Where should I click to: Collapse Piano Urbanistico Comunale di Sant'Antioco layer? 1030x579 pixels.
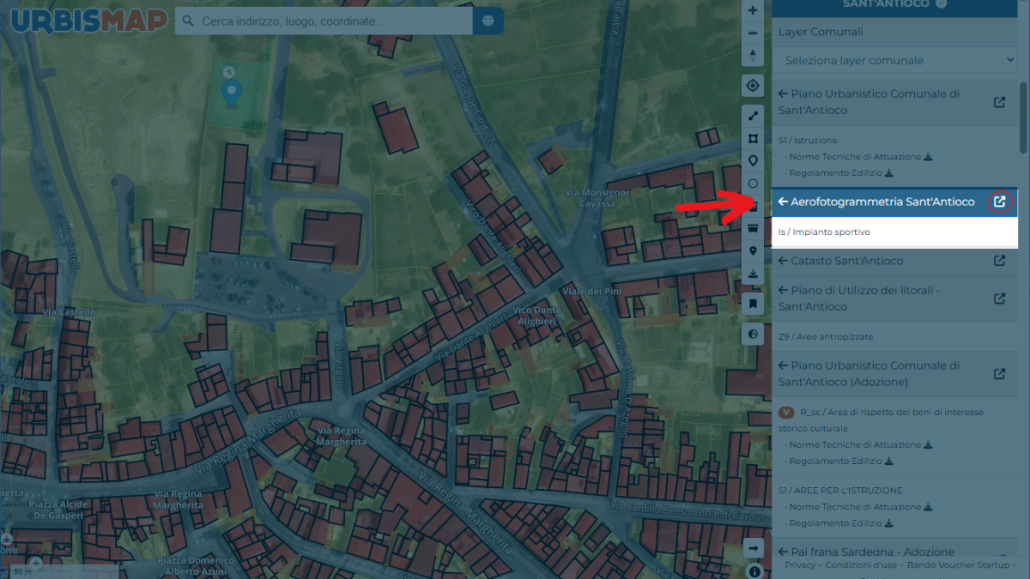click(783, 94)
